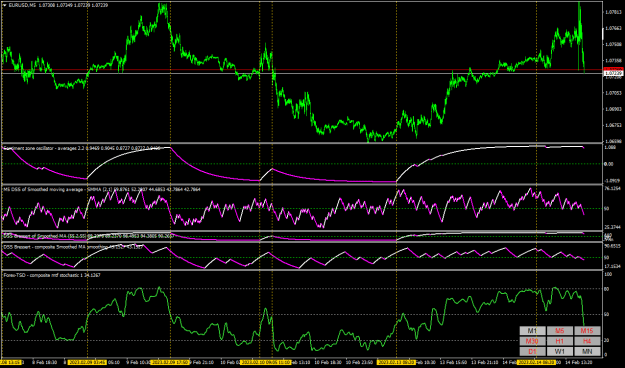Click the 14 Feb 13:20 time axis label
Image resolution: width=625 pixels, height=368 pixels.
coord(578,362)
